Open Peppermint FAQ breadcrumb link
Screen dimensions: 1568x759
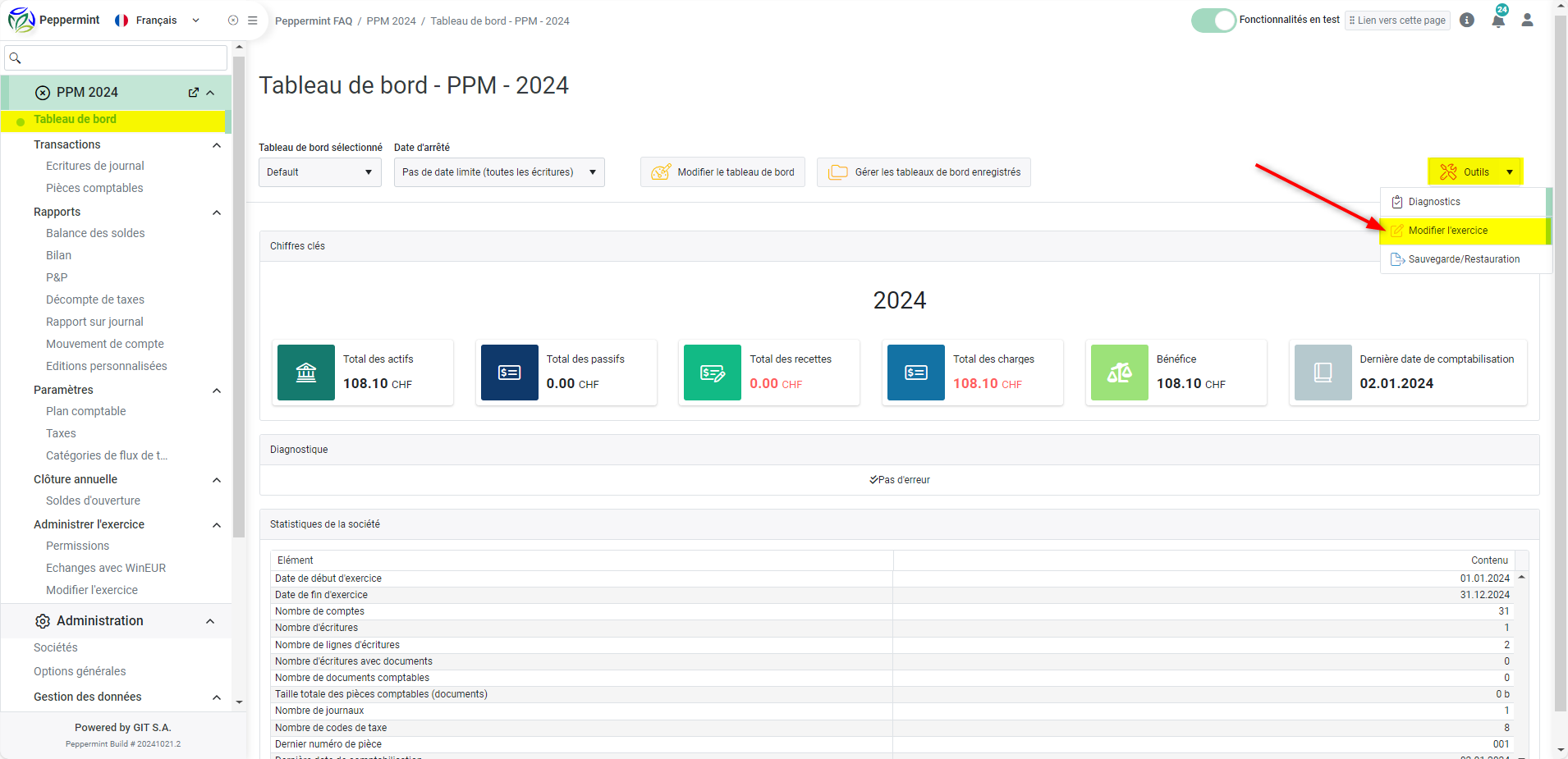[x=314, y=21]
